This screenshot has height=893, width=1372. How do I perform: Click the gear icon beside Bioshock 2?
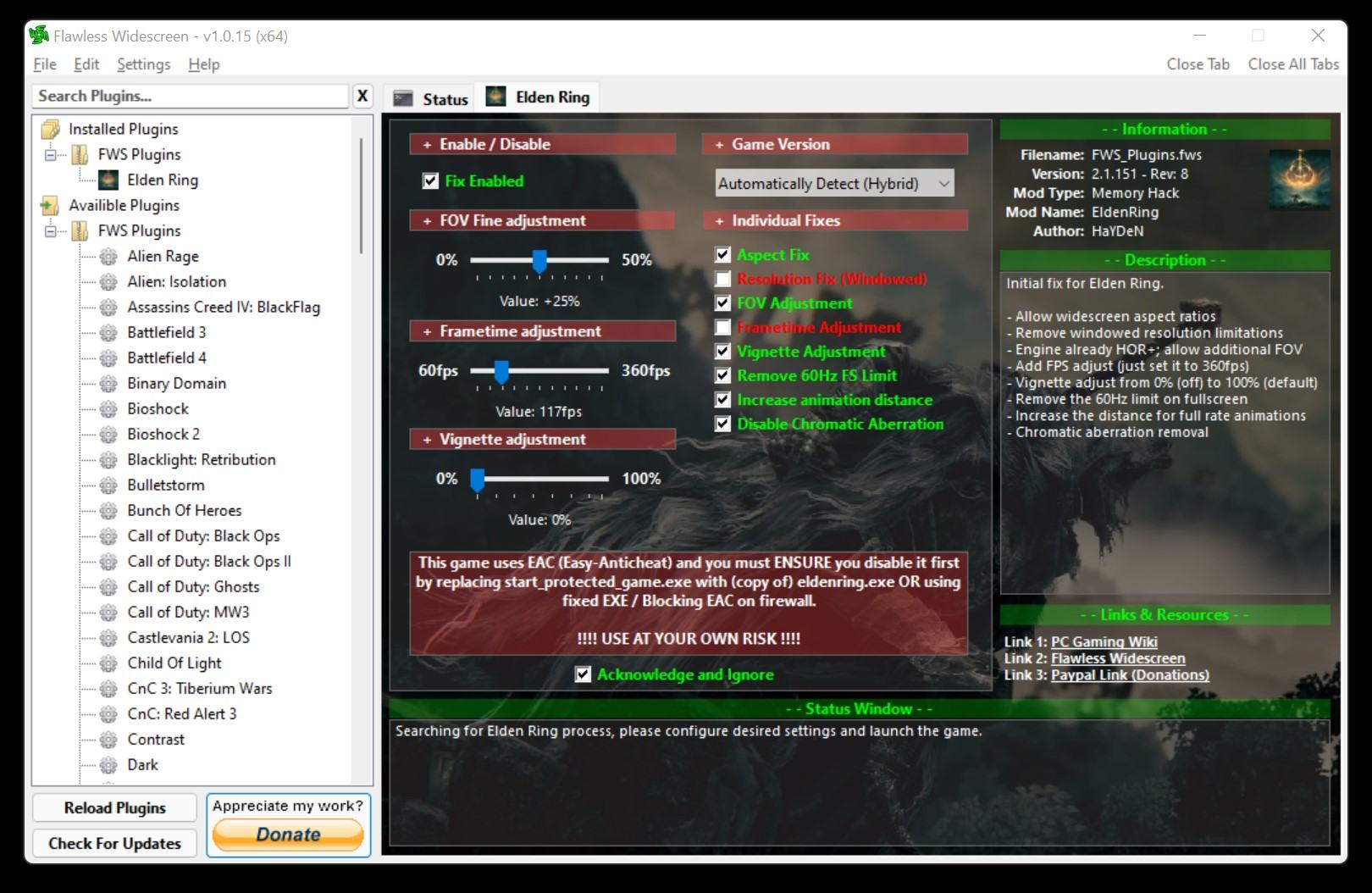click(108, 434)
